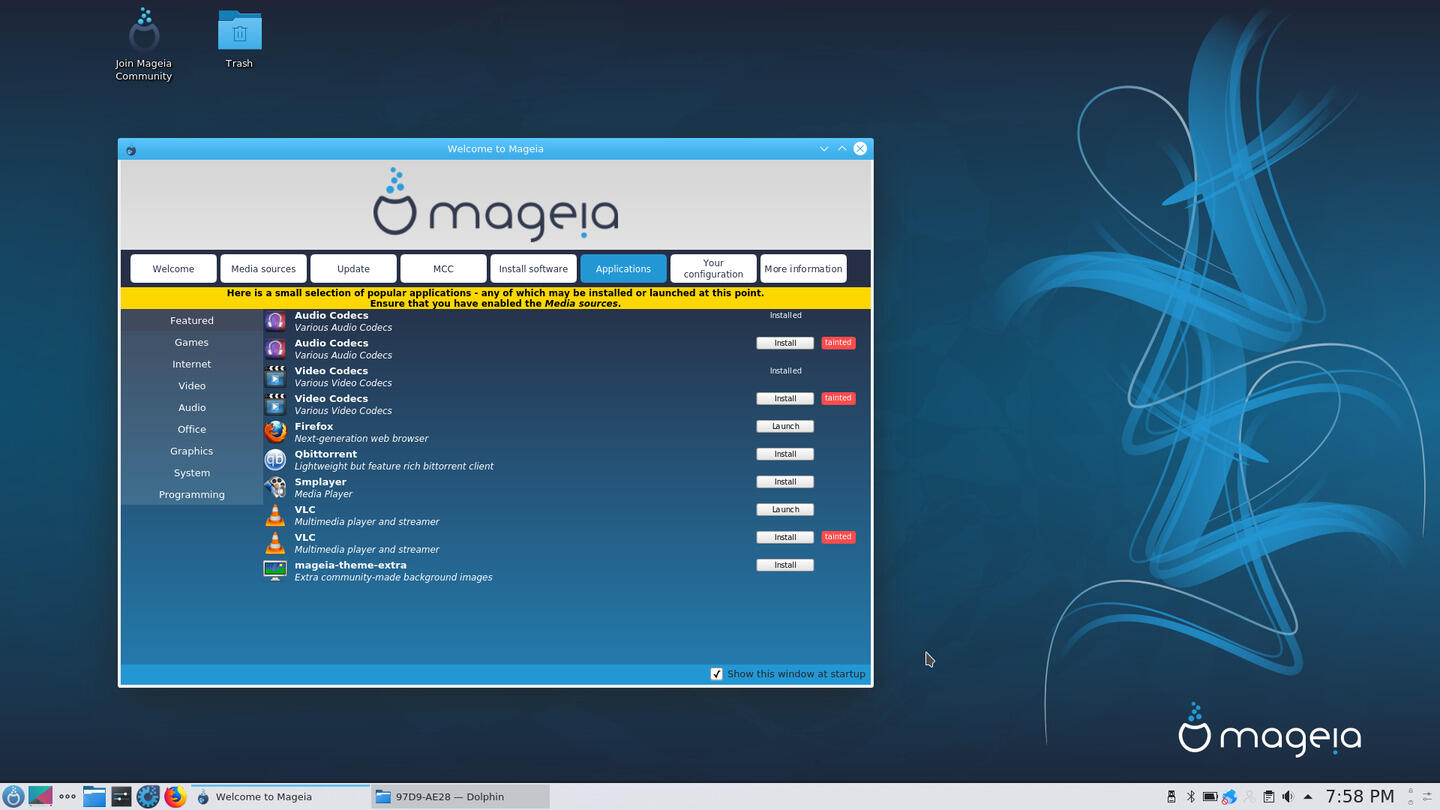
Task: Switch to the Welcome tab
Action: tap(173, 269)
